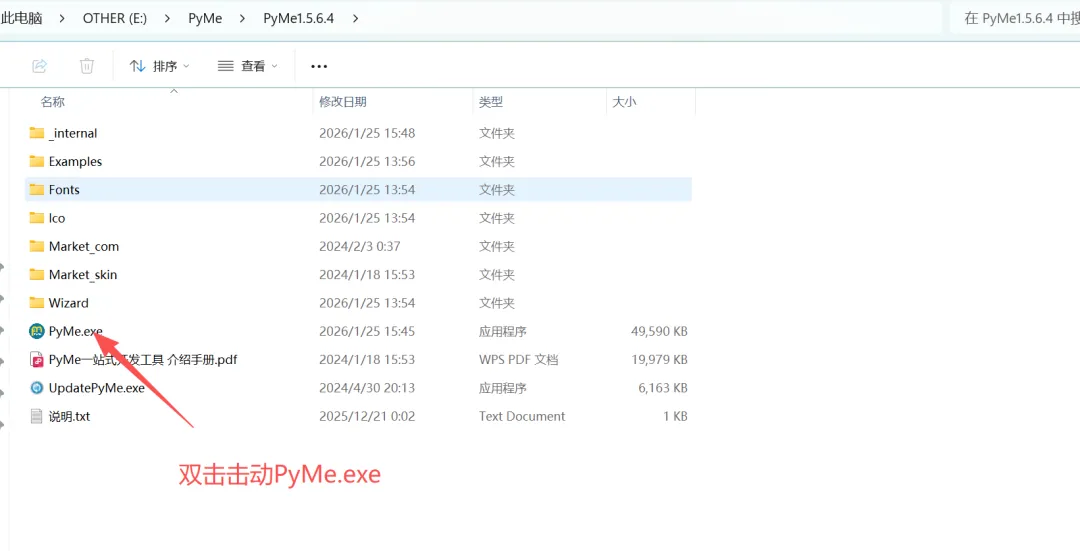Select the UpdatePyMe.exe file name
Screen dimensions: 1080x551
coord(96,388)
